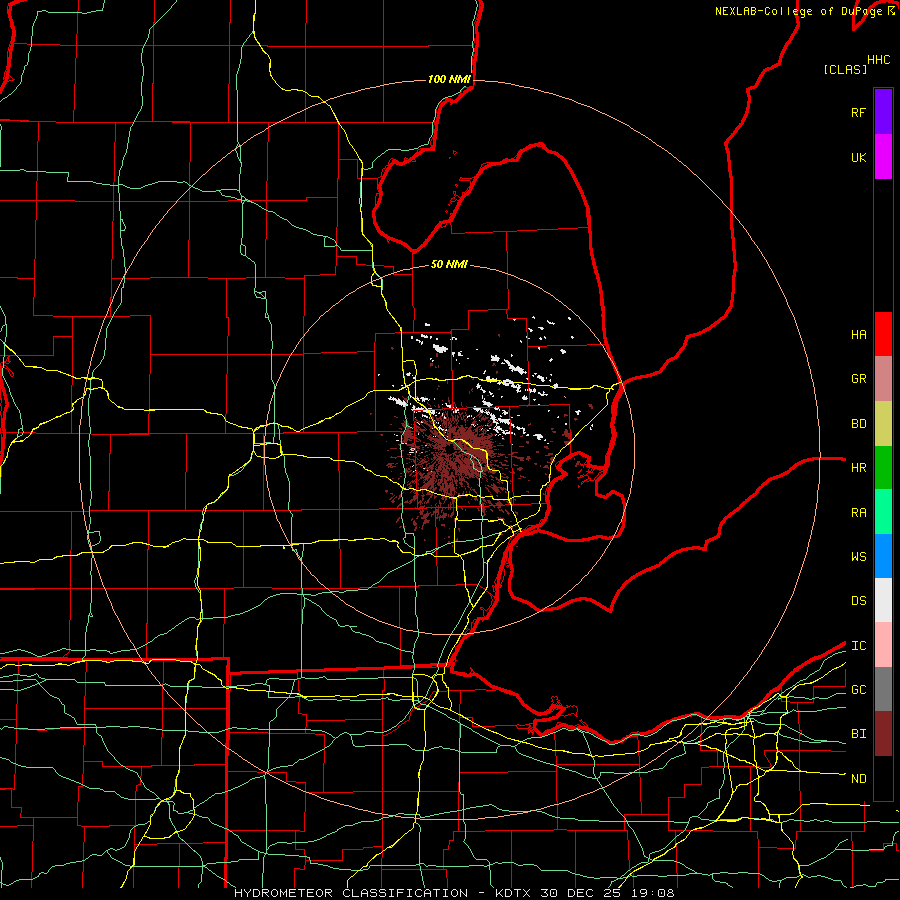Click the GR legend label

tap(858, 379)
